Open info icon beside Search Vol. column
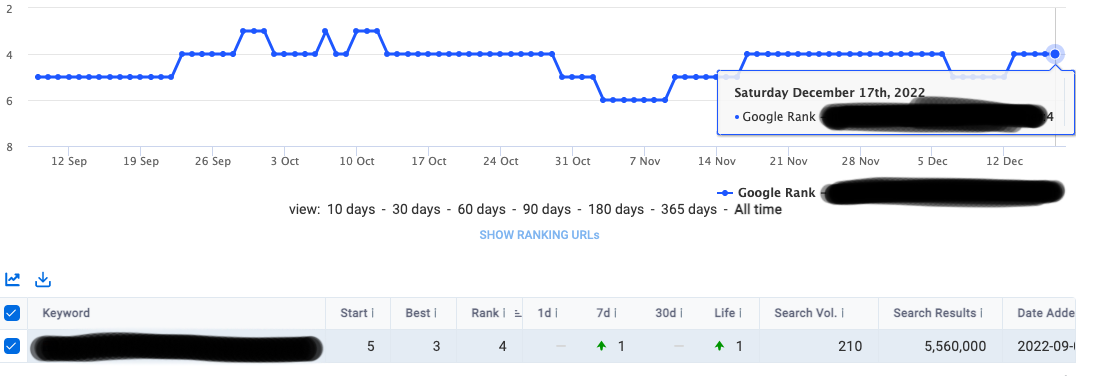Screen dimensions: 1108x376 [x=843, y=313]
